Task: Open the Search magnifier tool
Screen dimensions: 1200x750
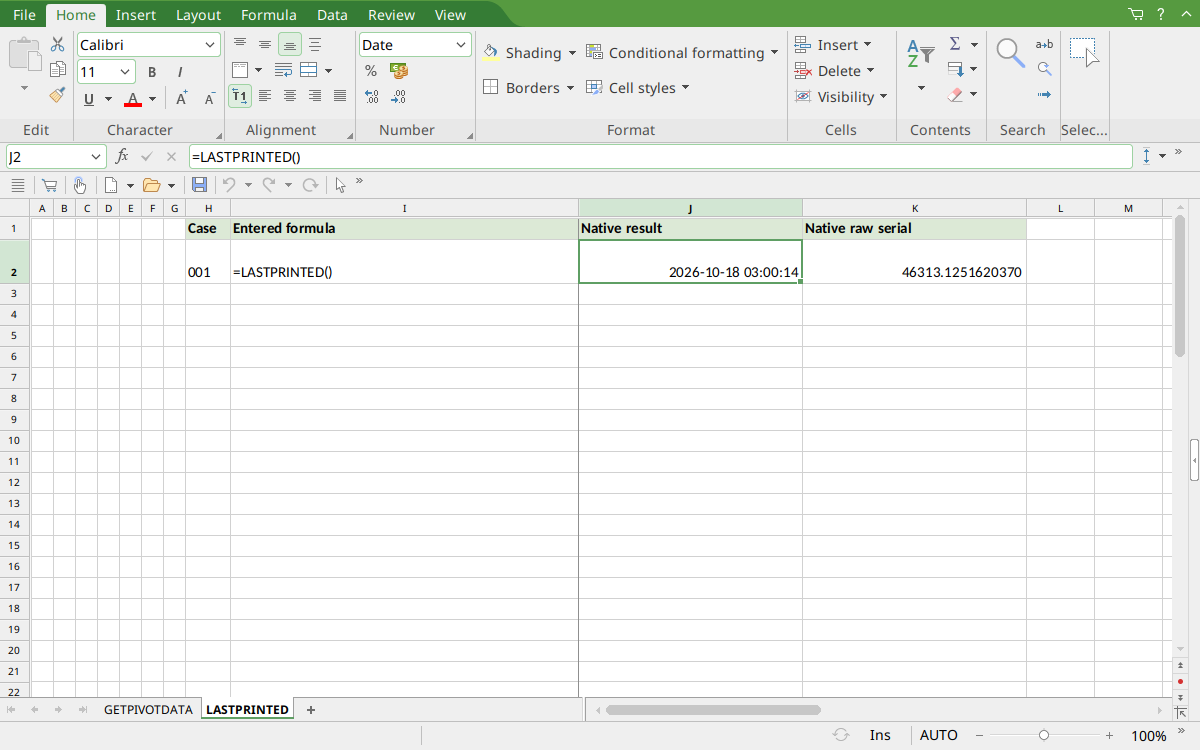Action: point(1011,53)
